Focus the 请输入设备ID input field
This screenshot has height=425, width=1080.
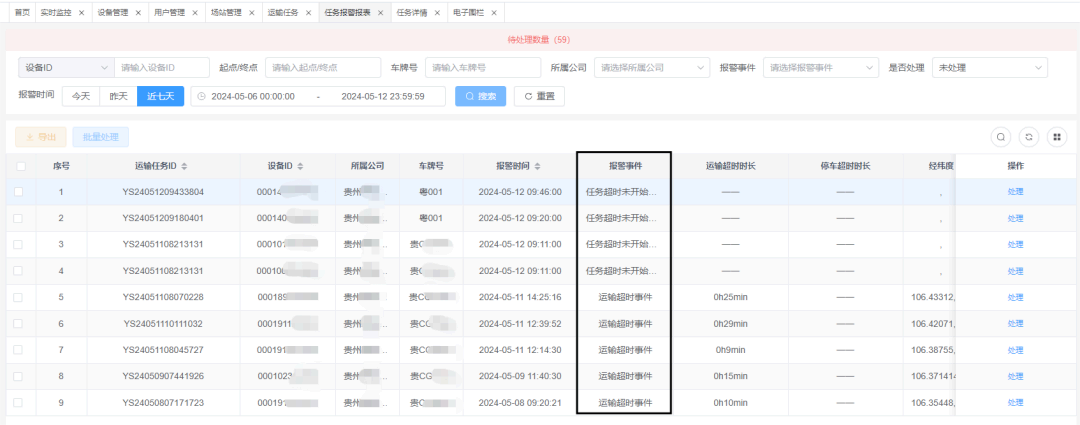click(162, 68)
